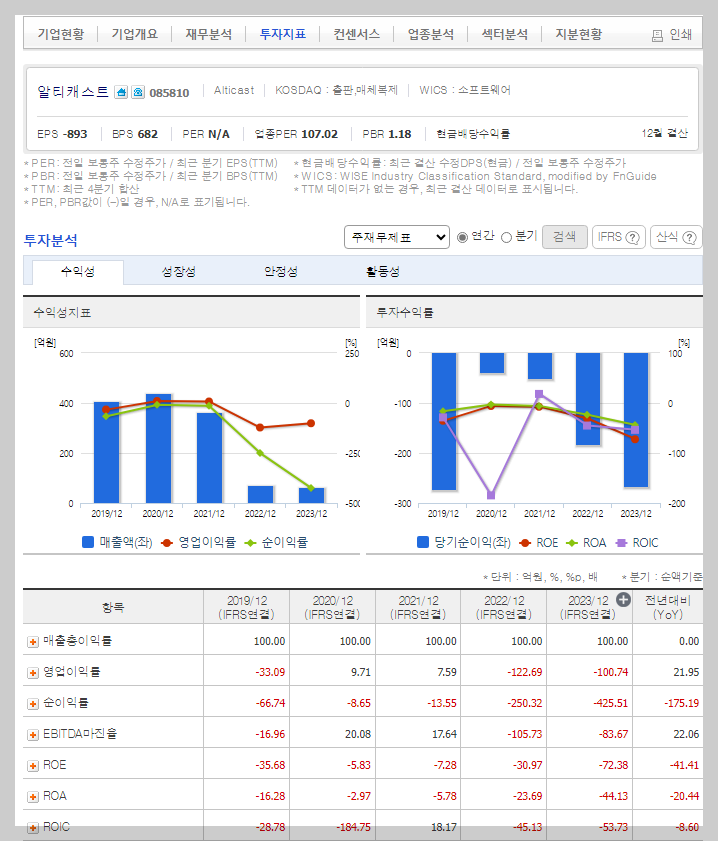Open the 투자지표 menu tab
The height and width of the screenshot is (841, 718).
pos(283,34)
